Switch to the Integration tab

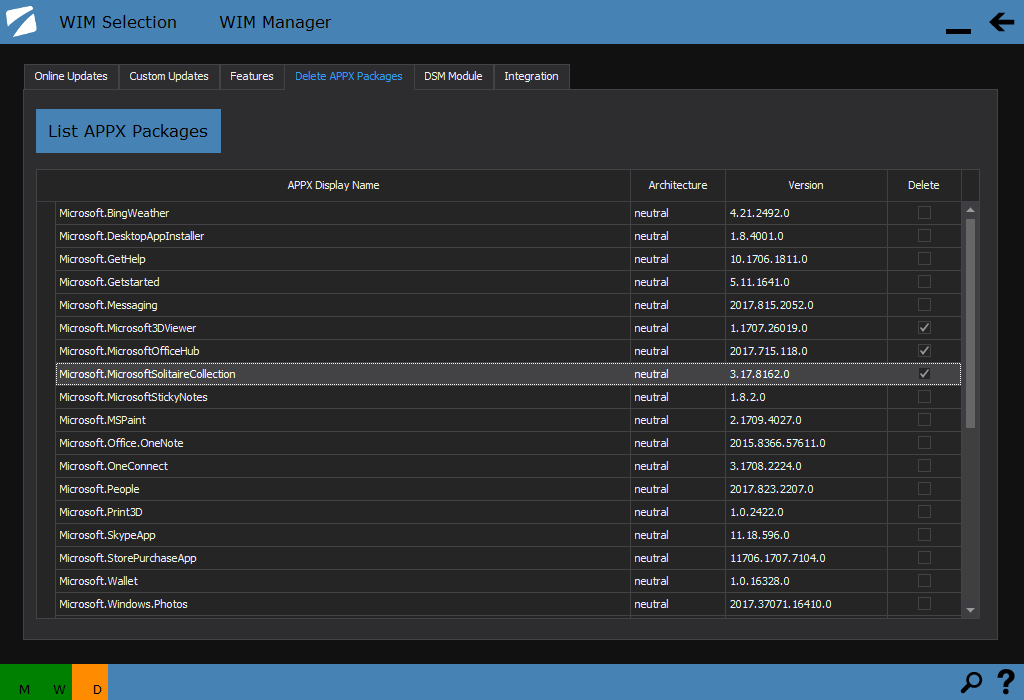[x=531, y=76]
